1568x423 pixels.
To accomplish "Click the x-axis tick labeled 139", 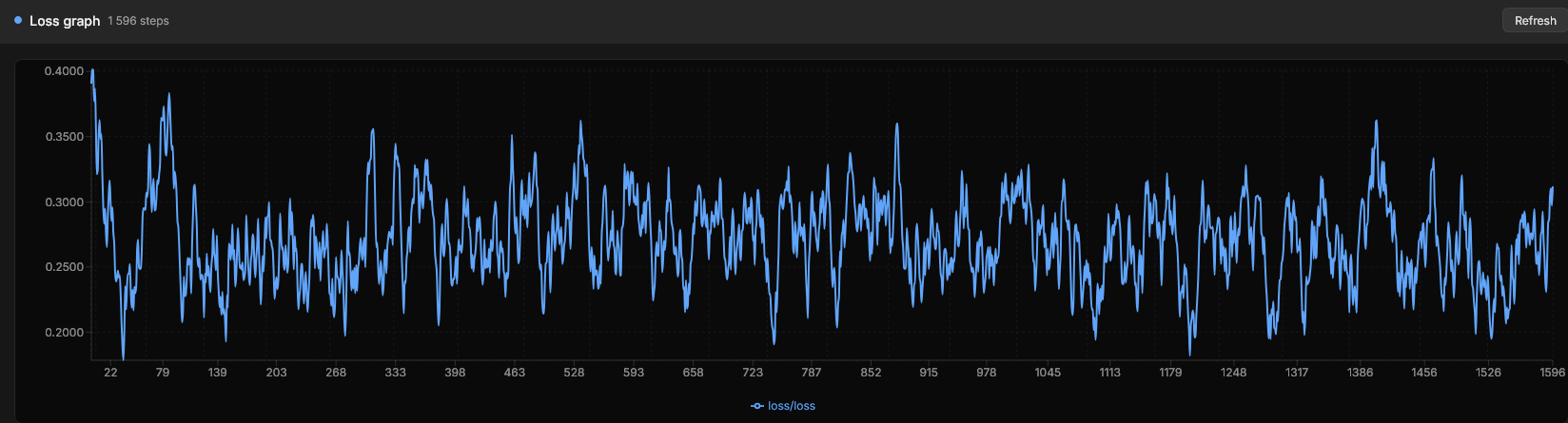I will (217, 373).
